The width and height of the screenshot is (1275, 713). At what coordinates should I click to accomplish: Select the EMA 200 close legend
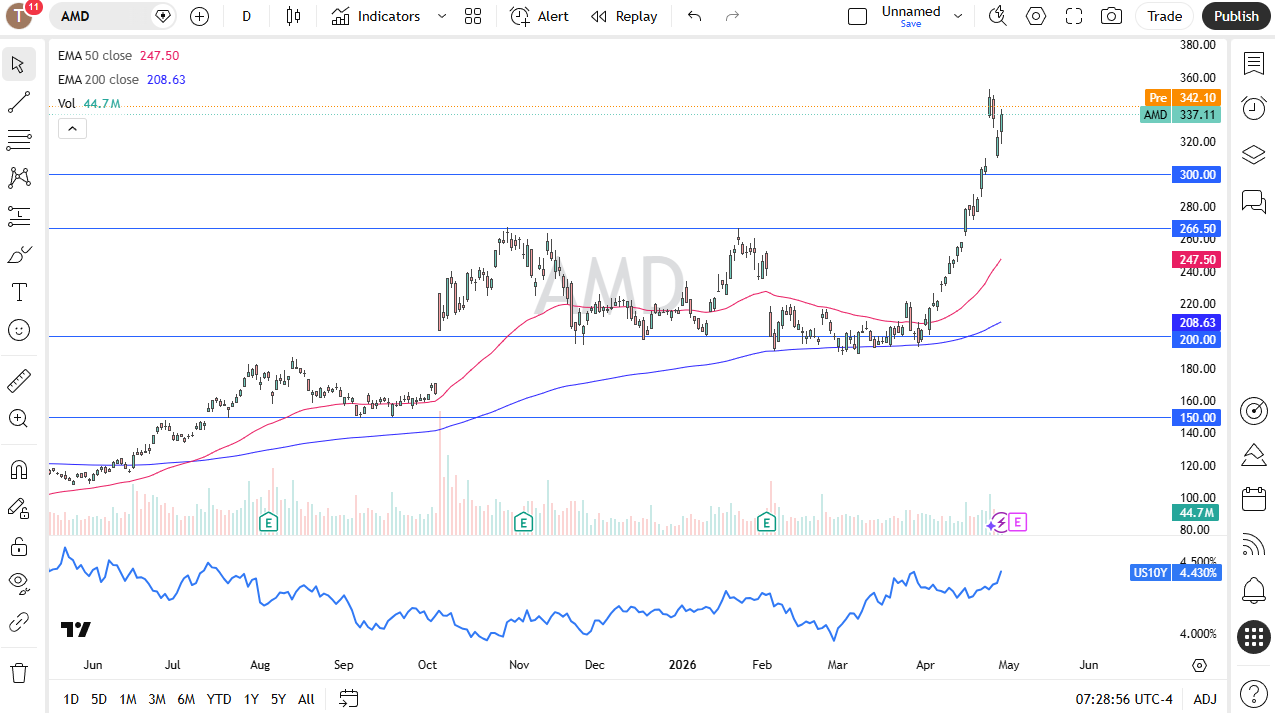98,79
